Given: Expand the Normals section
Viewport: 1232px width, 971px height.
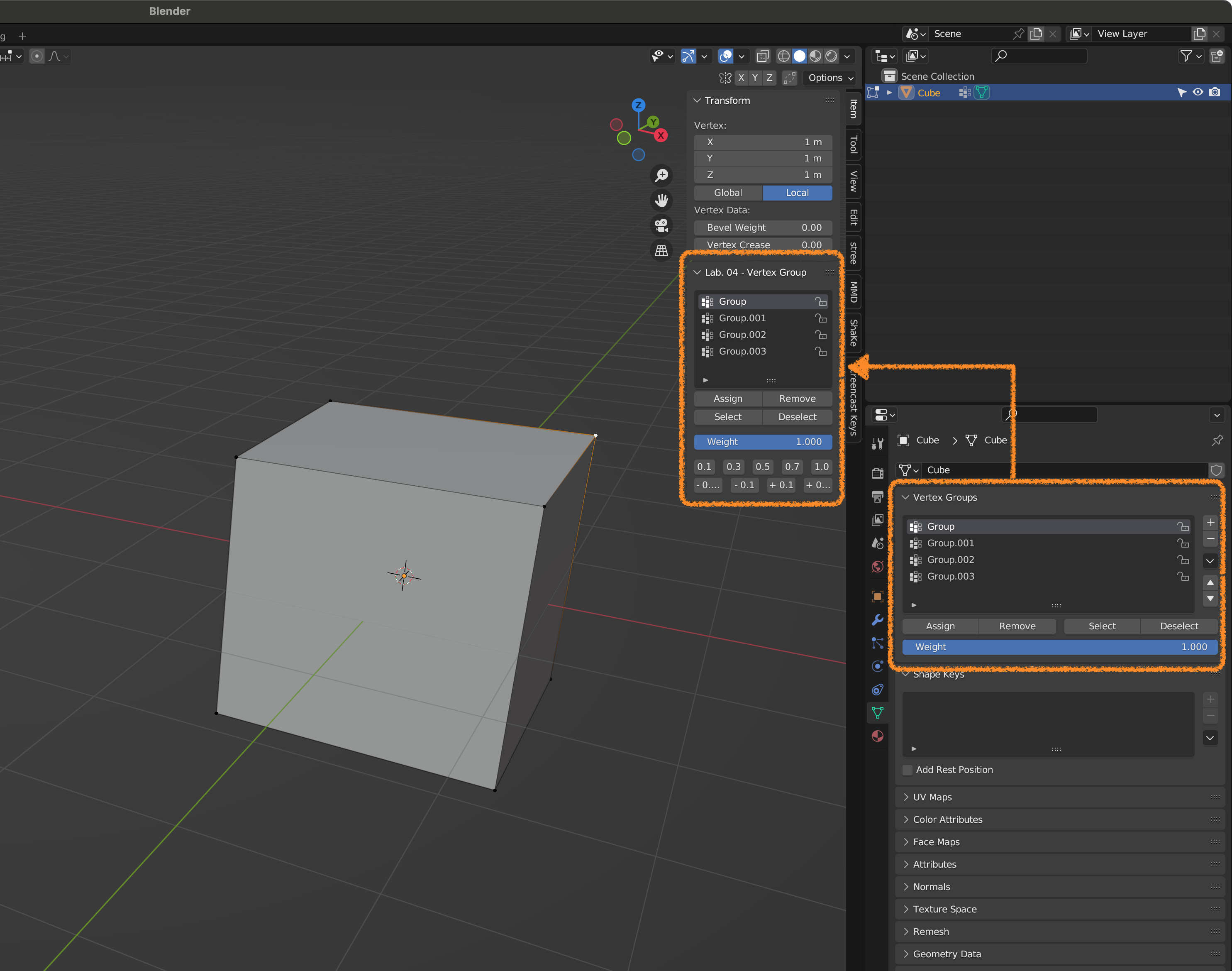Looking at the screenshot, I should pyautogui.click(x=932, y=886).
